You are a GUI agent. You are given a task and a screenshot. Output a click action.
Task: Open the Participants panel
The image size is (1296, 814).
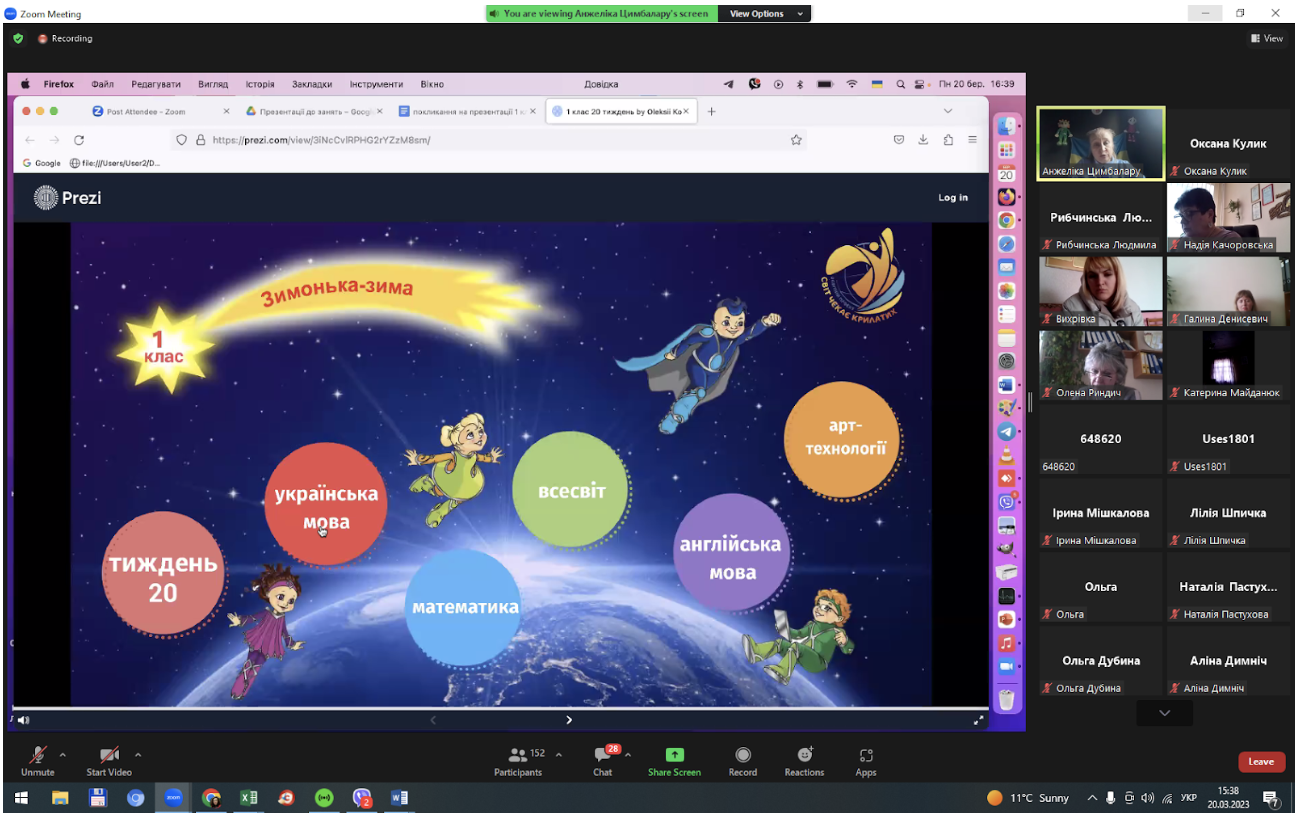point(517,761)
